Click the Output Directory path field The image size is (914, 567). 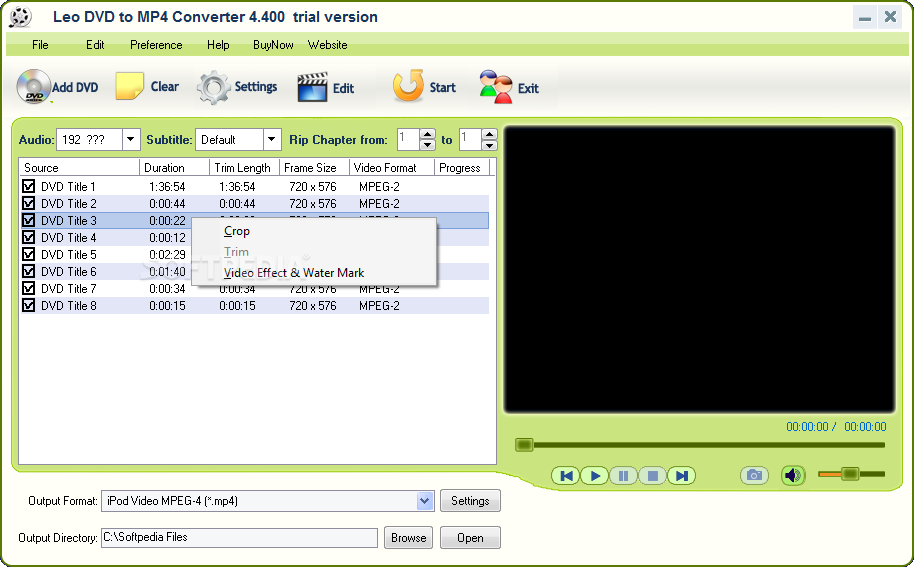[240, 537]
